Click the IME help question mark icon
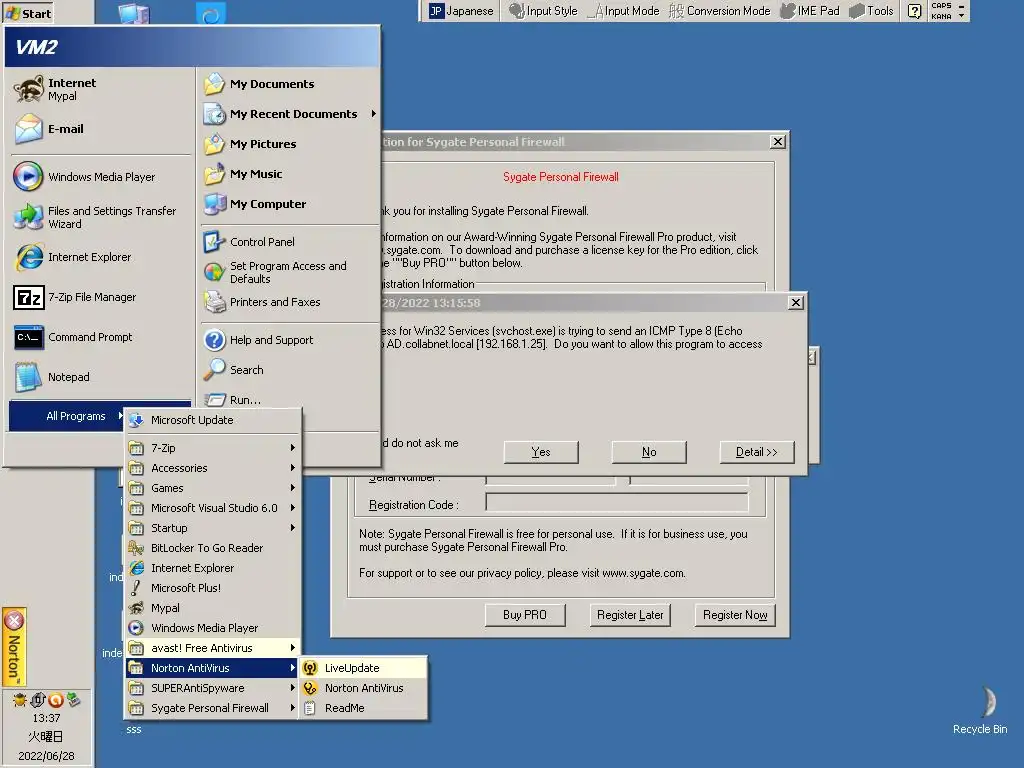The height and width of the screenshot is (768, 1024). click(x=914, y=11)
